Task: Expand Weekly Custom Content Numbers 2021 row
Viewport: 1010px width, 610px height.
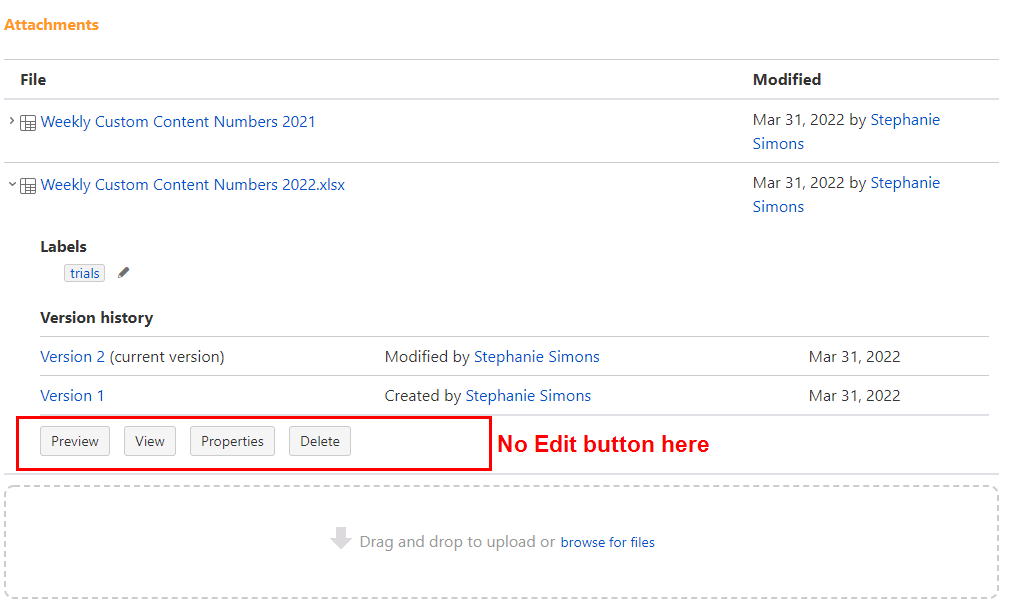Action: coord(10,121)
